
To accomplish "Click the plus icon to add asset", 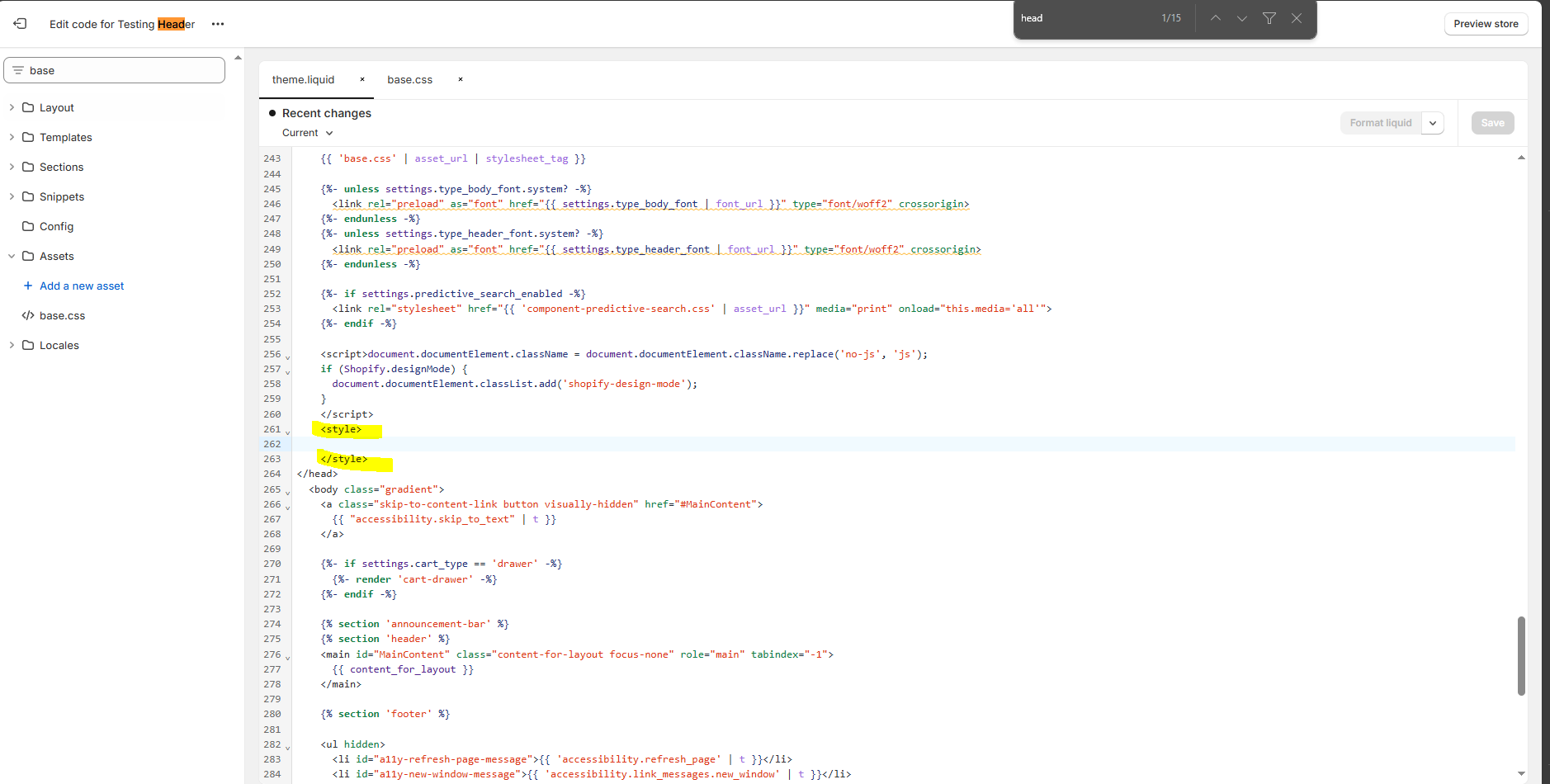I will (x=28, y=286).
